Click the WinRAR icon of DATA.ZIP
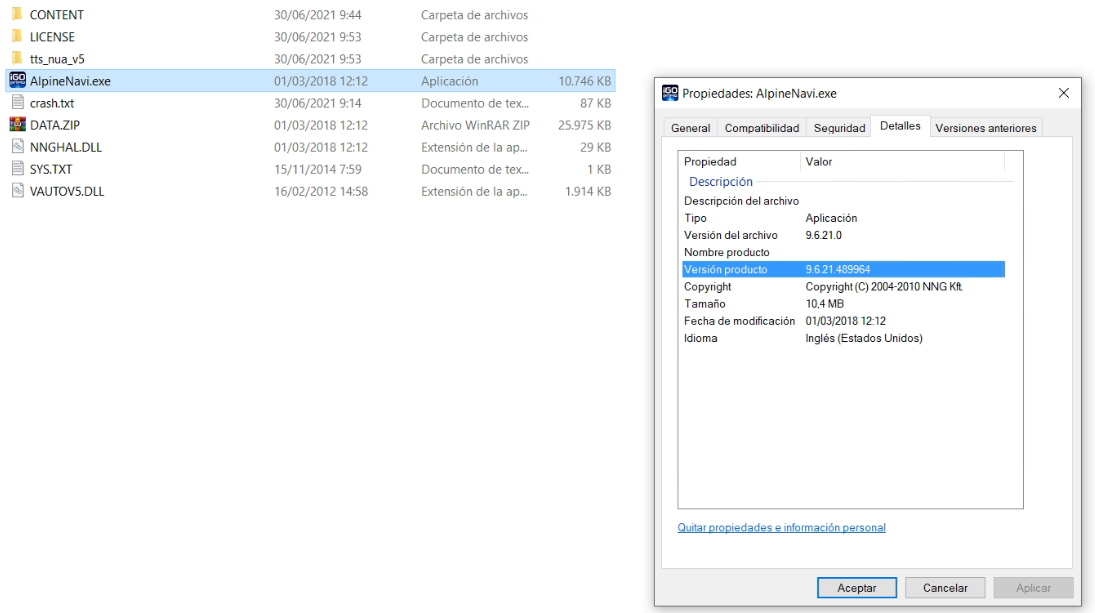The image size is (1095, 613). point(17,125)
